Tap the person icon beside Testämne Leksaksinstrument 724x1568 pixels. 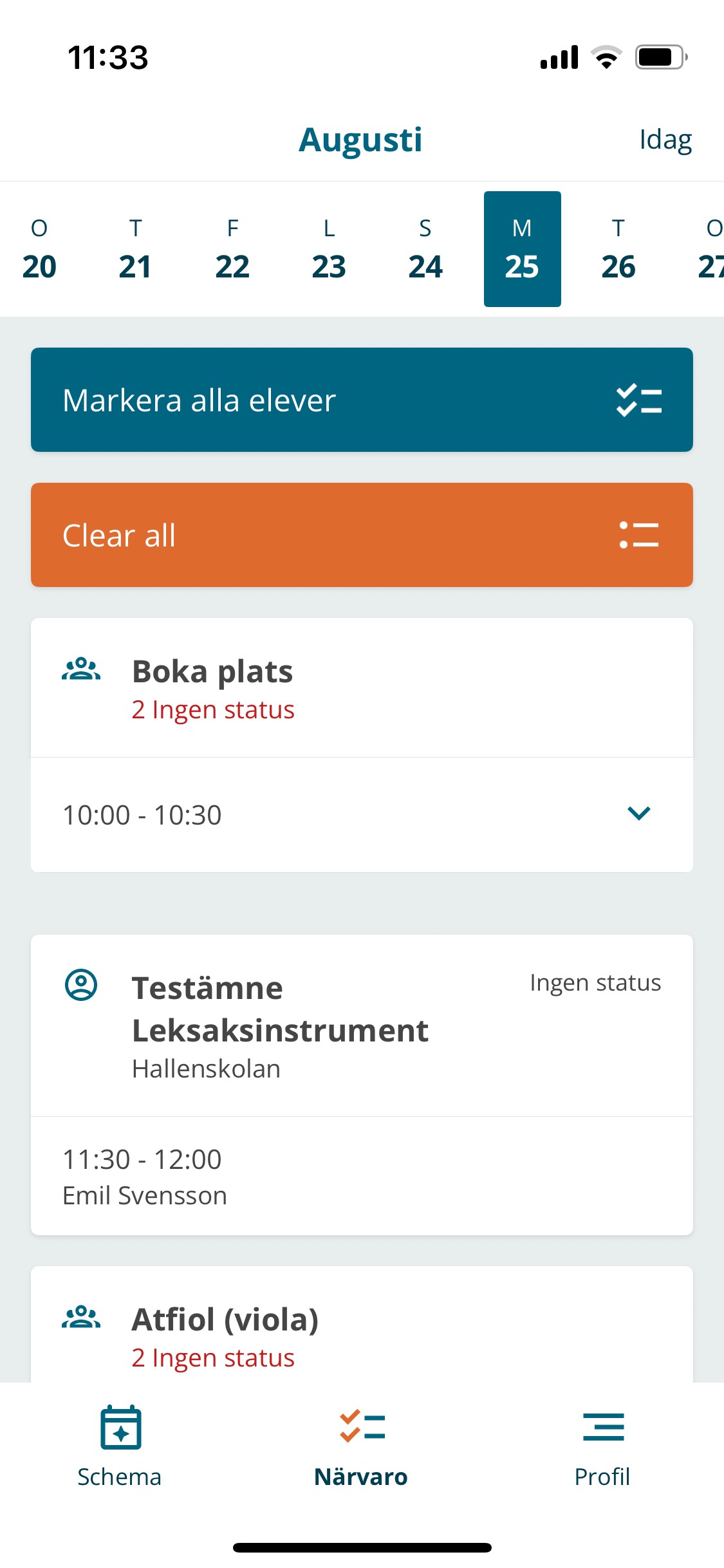pyautogui.click(x=81, y=985)
